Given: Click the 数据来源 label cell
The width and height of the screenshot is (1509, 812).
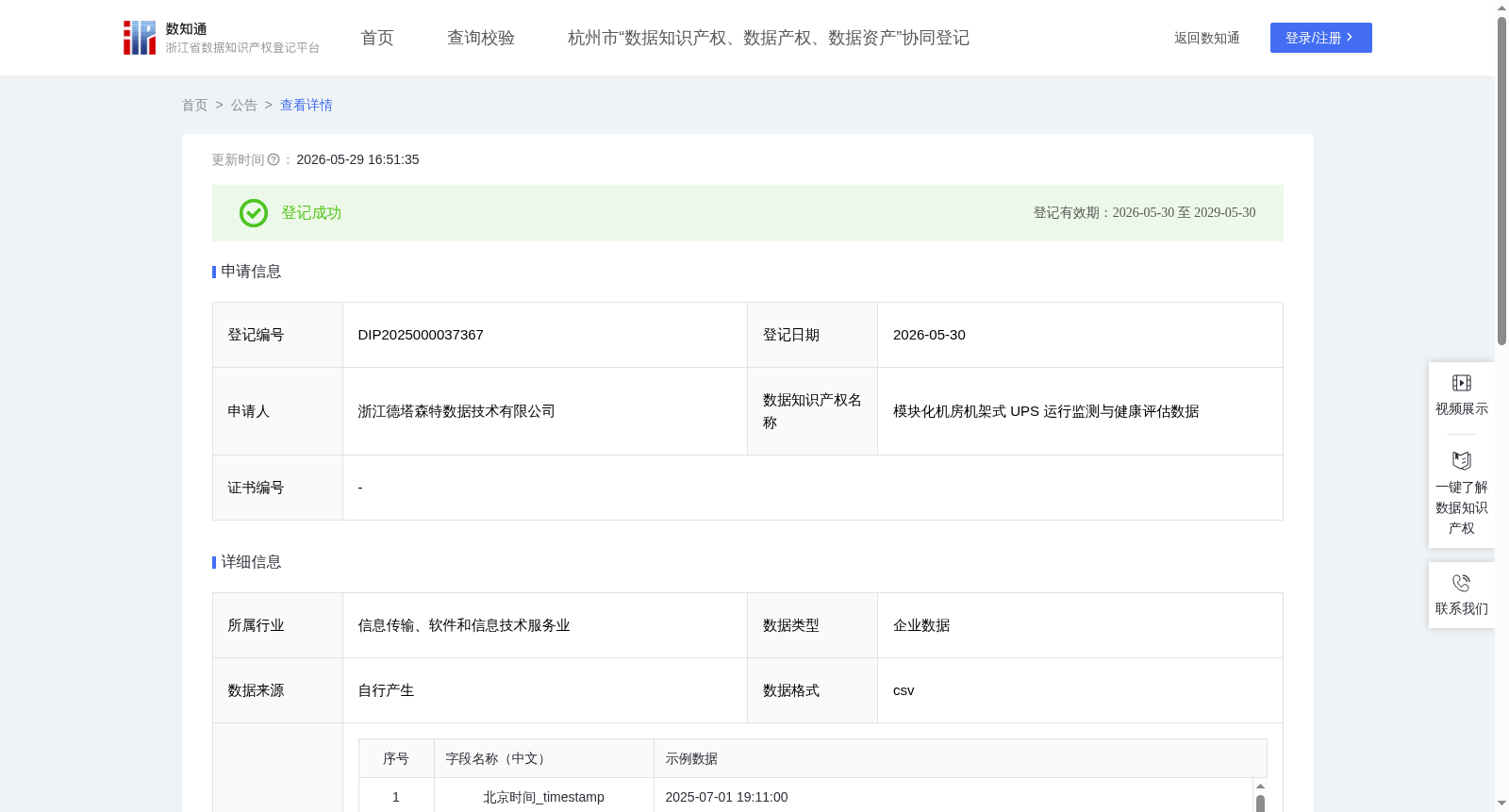Looking at the screenshot, I should [x=277, y=690].
